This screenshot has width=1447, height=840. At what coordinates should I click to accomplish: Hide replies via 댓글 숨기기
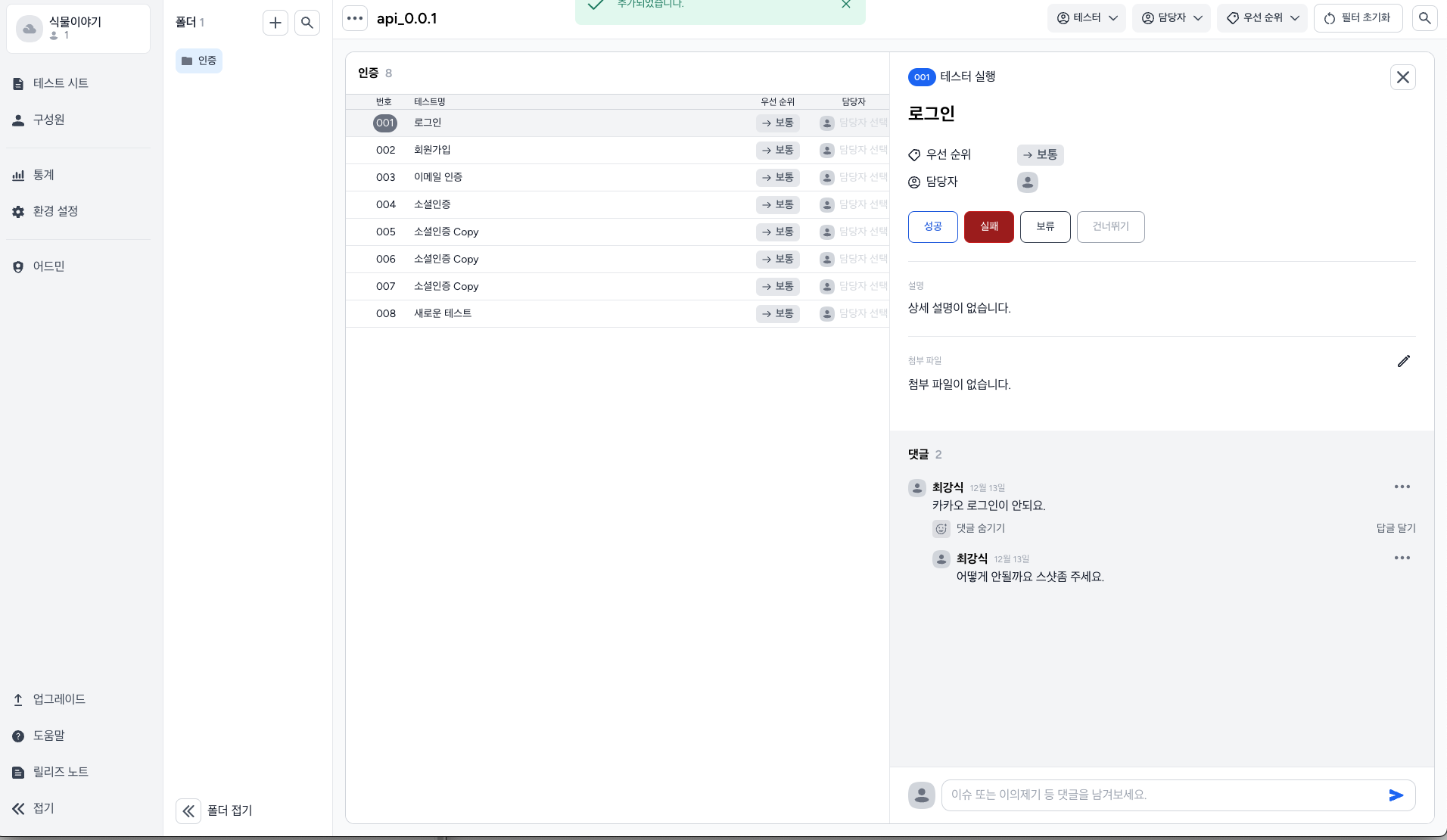(x=981, y=529)
